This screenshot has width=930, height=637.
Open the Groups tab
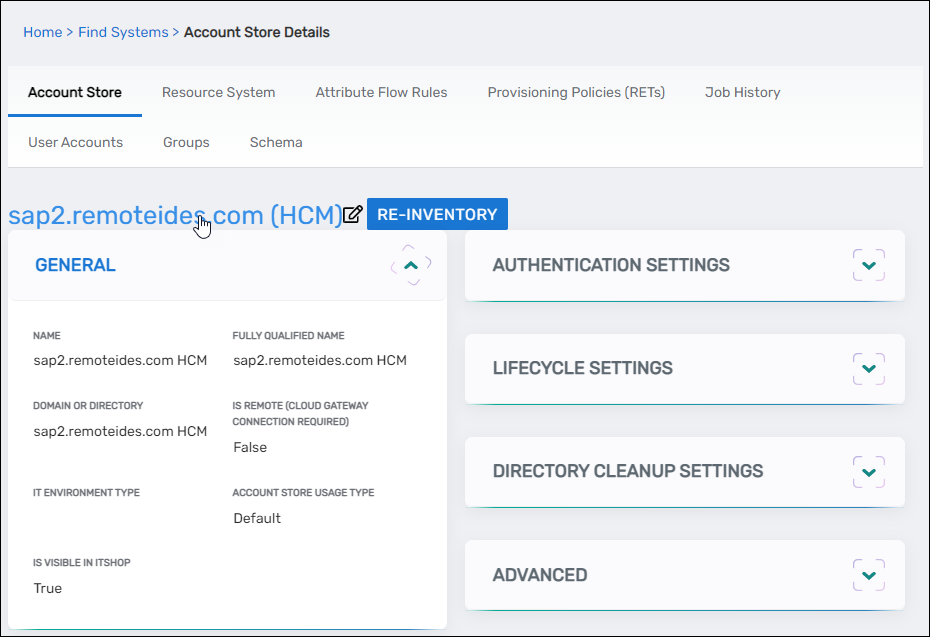point(186,142)
